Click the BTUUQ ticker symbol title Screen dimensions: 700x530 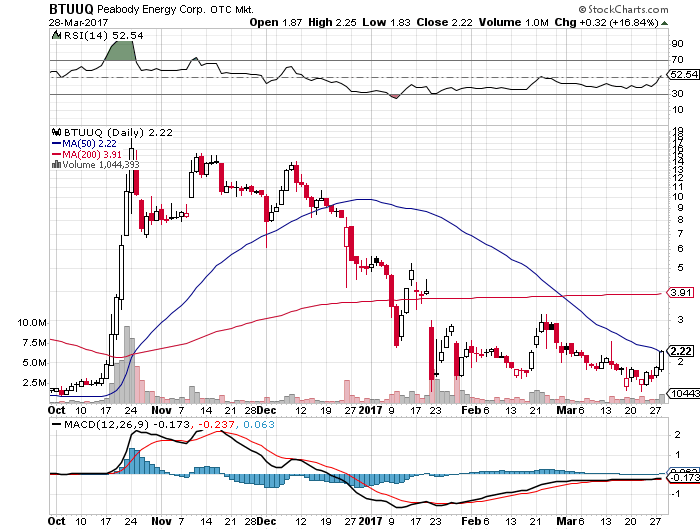tap(71, 9)
